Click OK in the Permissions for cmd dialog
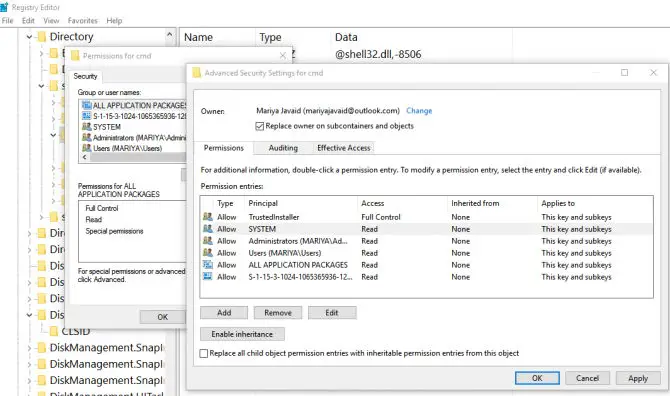The height and width of the screenshot is (396, 670). (x=163, y=317)
